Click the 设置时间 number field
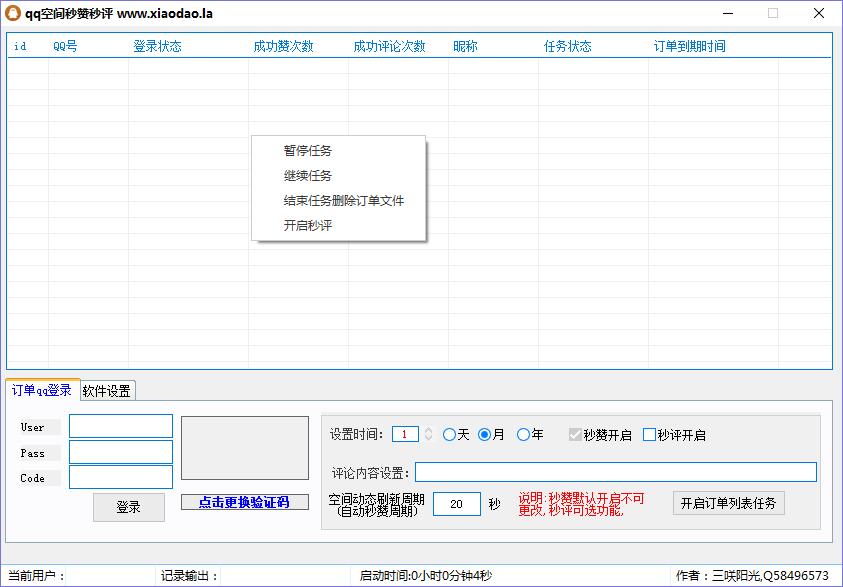This screenshot has width=843, height=587. click(405, 434)
